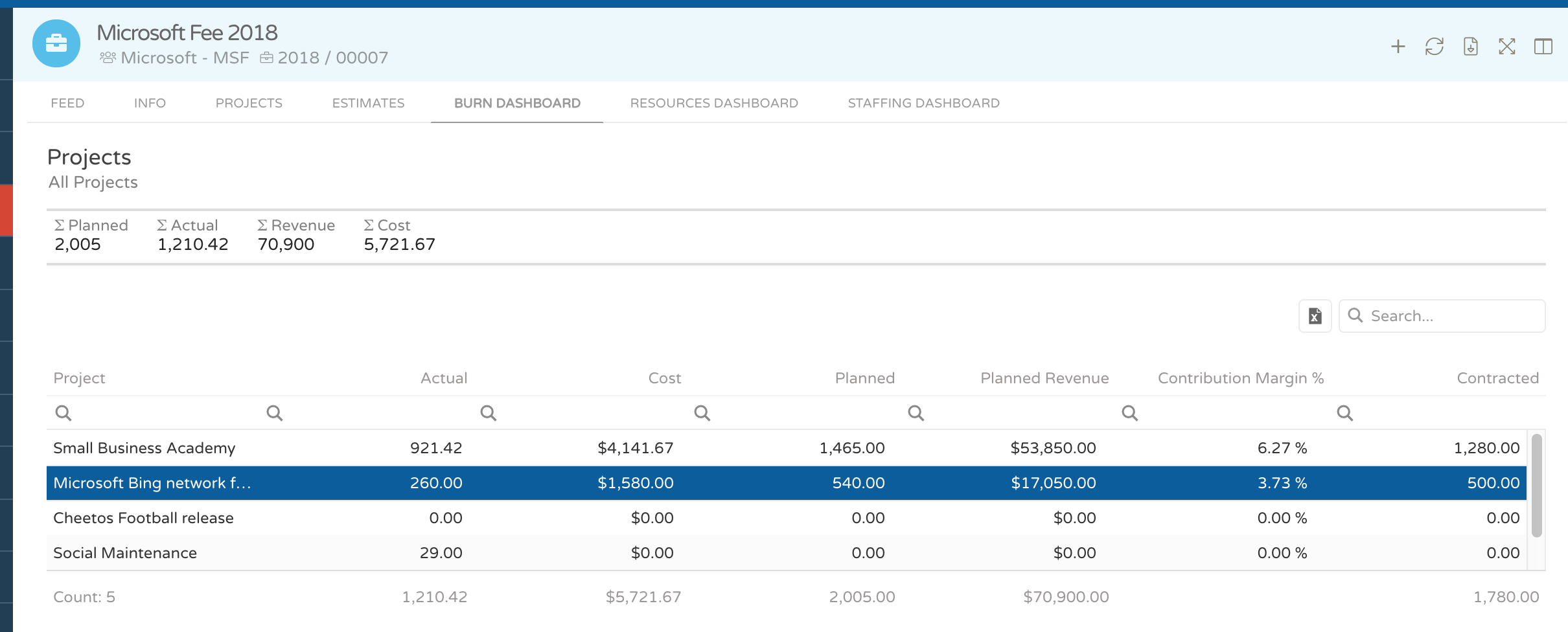Click the 6.27 % contribution margin cell
The height and width of the screenshot is (632, 1568).
1282,448
